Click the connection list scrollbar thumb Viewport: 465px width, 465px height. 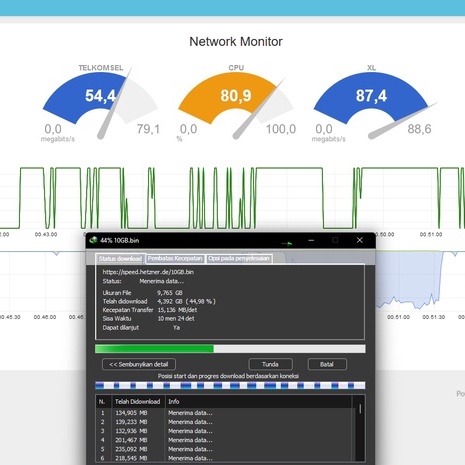[360, 409]
